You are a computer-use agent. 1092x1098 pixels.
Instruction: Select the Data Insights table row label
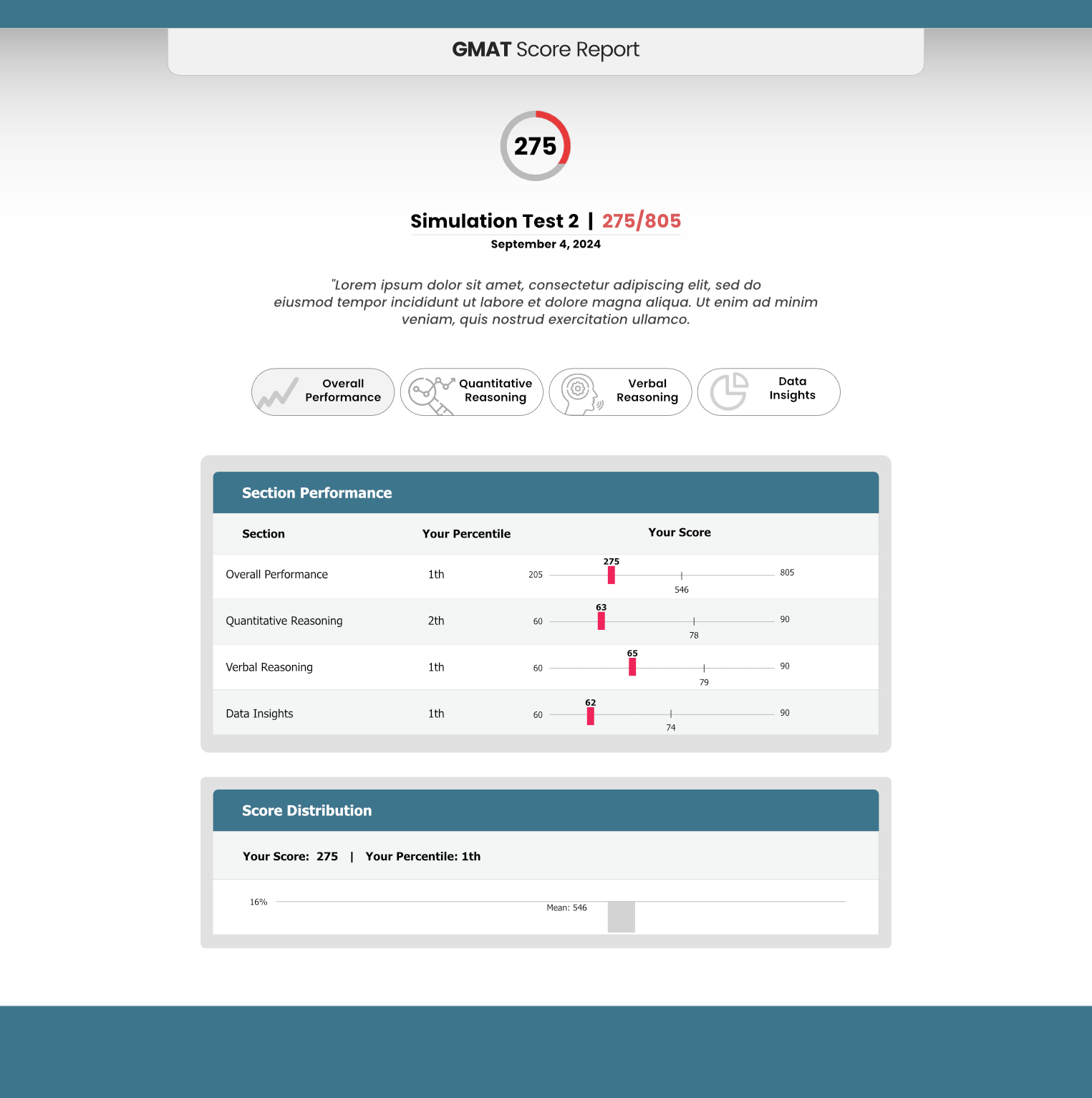[259, 714]
